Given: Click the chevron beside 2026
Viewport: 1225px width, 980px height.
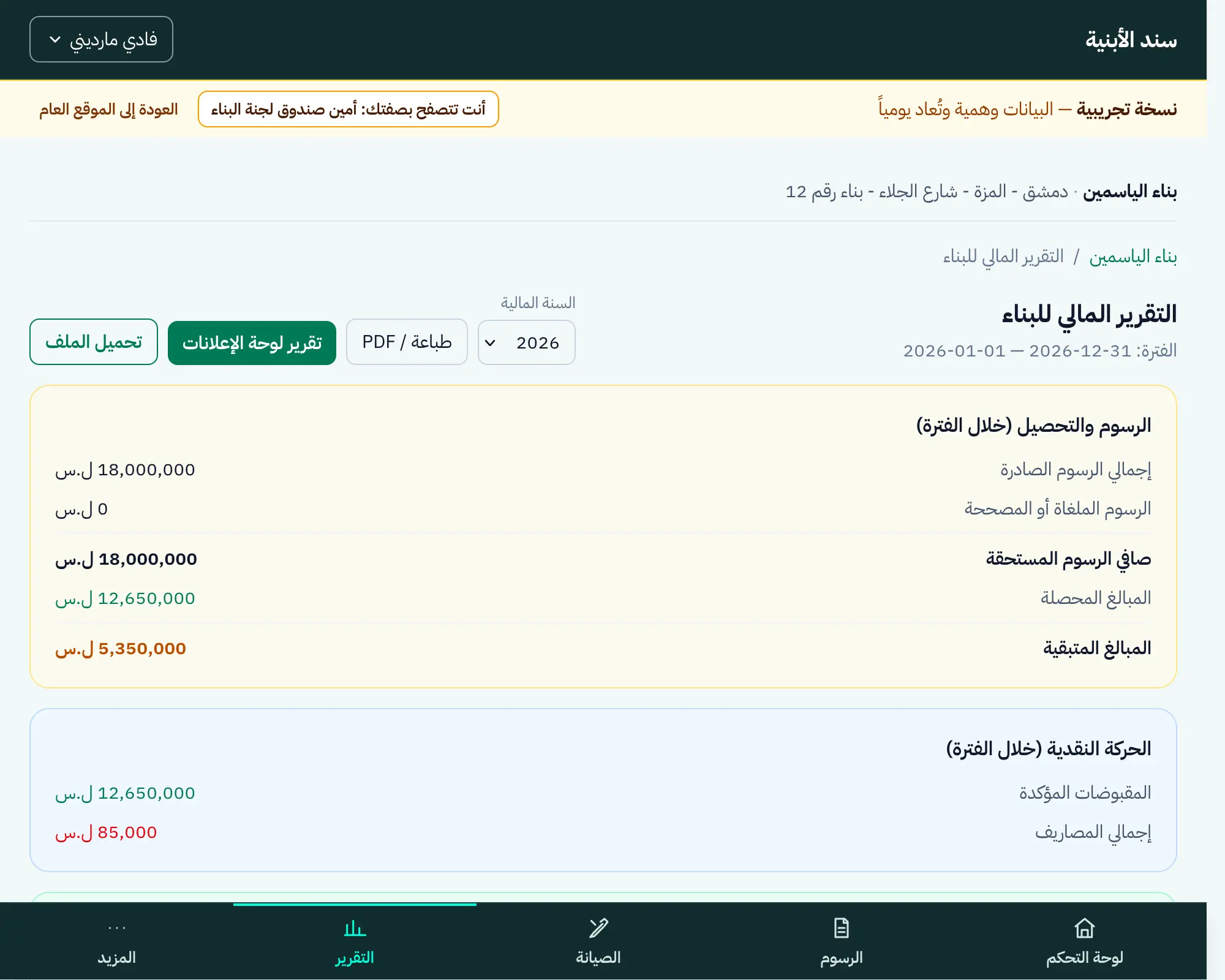Looking at the screenshot, I should [490, 343].
